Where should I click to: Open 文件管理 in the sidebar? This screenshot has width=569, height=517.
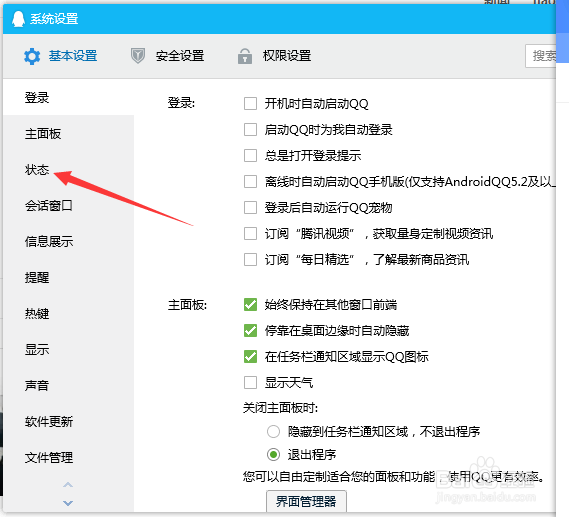point(49,457)
